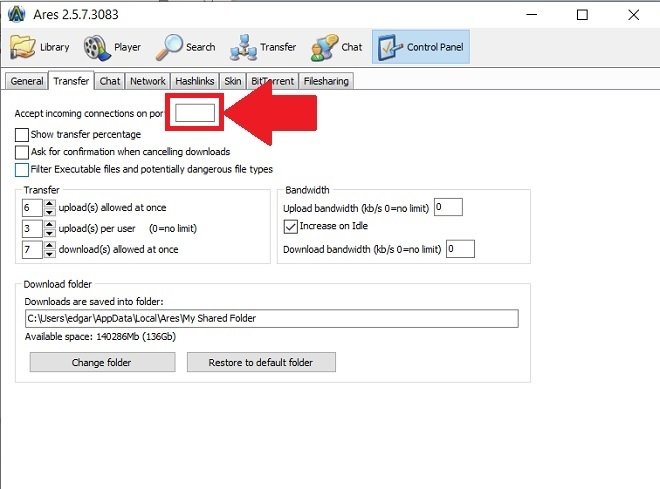Close the Ares window

pyautogui.click(x=633, y=15)
